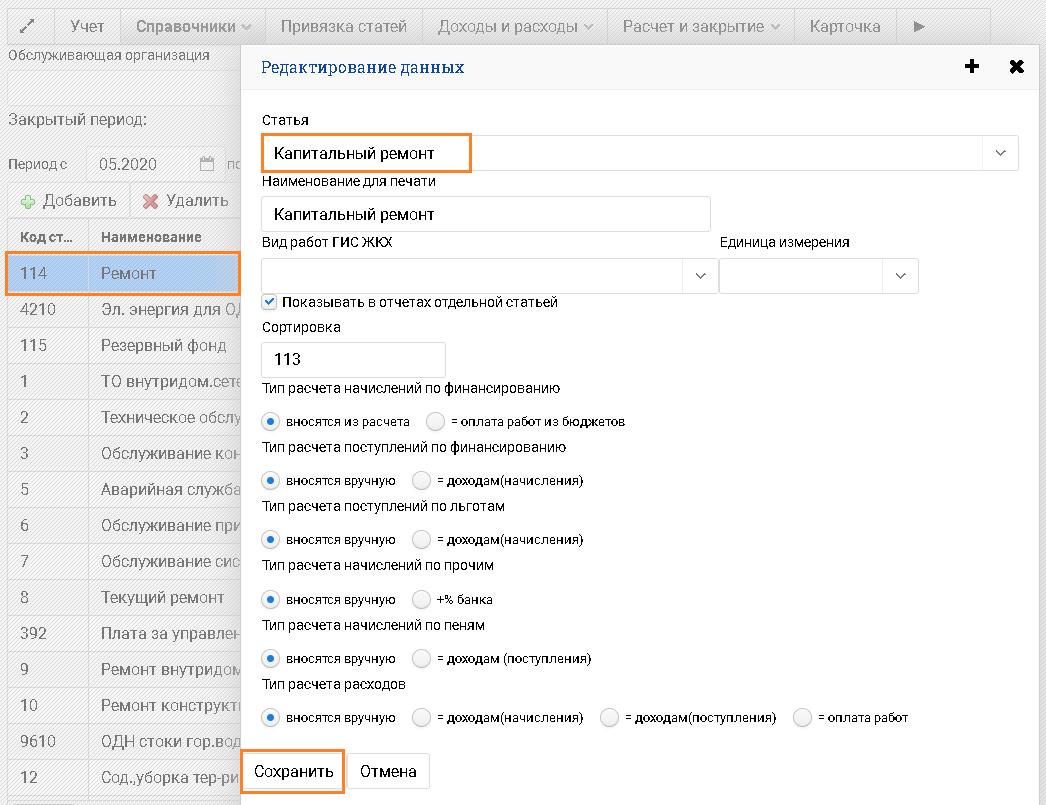Click the Сохранить button
Screen dimensions: 1046x805
[x=293, y=772]
